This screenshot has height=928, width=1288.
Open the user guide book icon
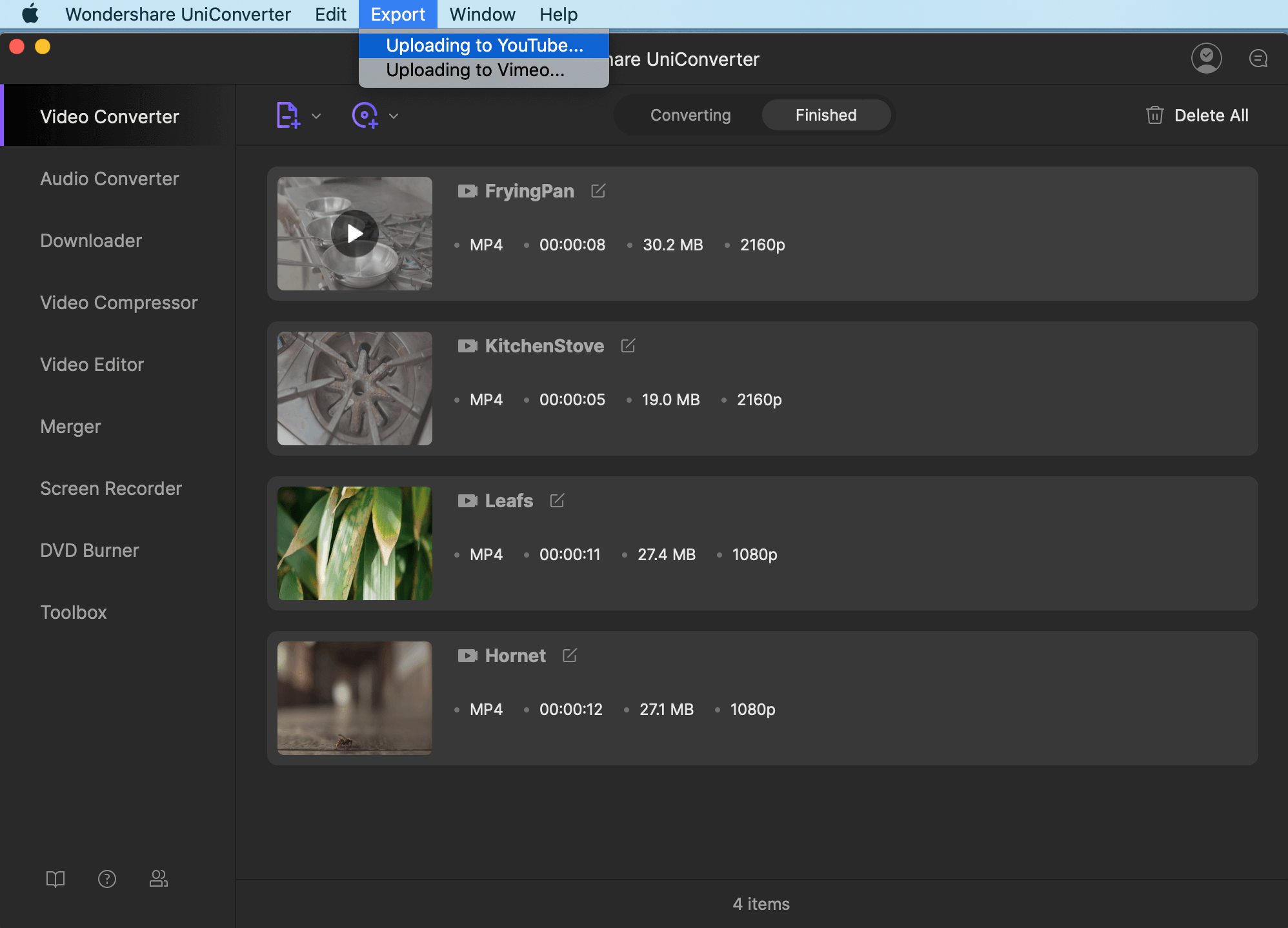(x=55, y=879)
